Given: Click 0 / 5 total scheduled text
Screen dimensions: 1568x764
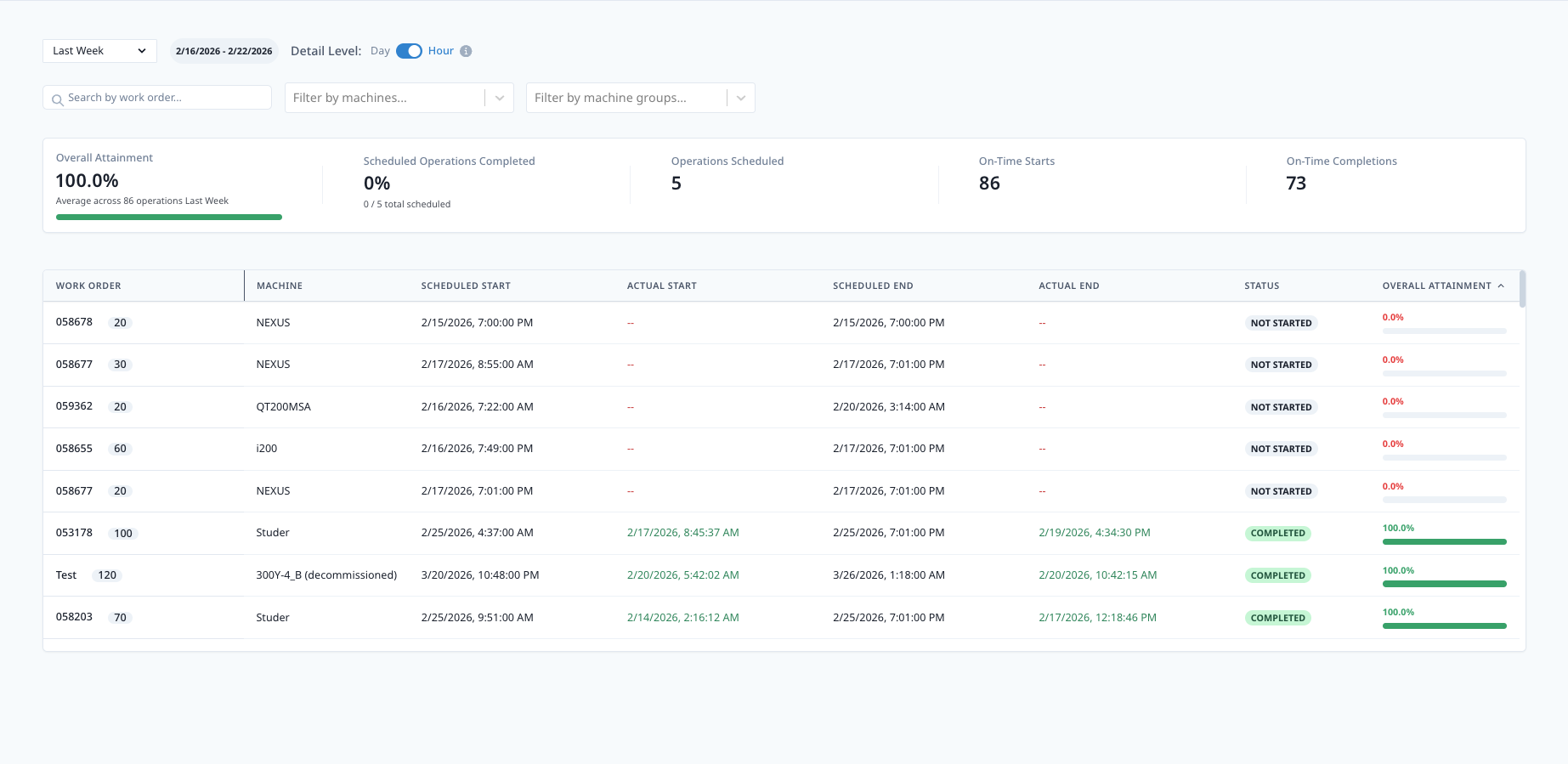Looking at the screenshot, I should pos(407,204).
